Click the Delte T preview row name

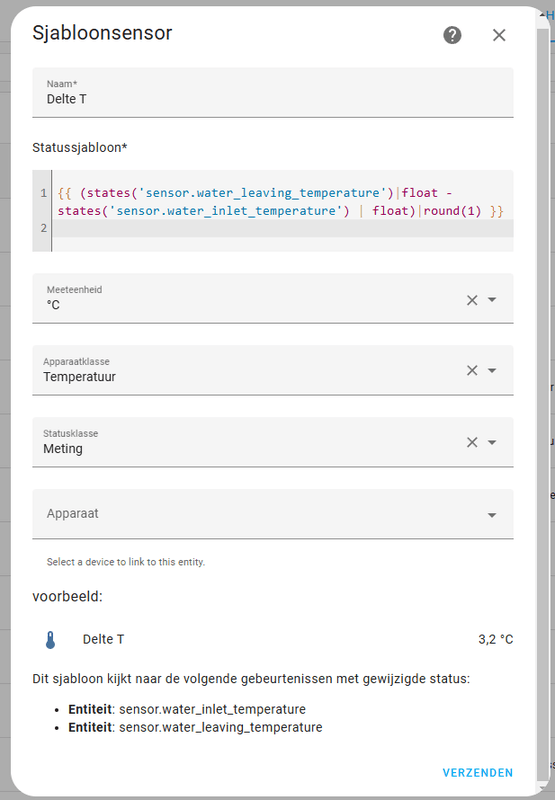(x=103, y=639)
